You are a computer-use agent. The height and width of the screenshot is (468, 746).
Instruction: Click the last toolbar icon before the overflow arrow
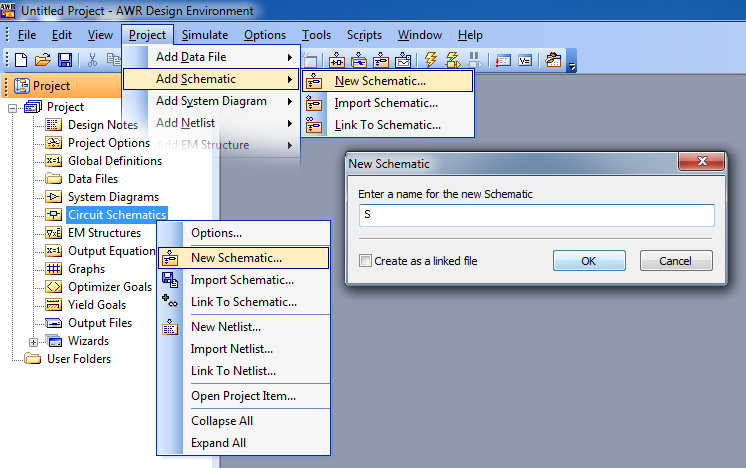click(x=553, y=60)
